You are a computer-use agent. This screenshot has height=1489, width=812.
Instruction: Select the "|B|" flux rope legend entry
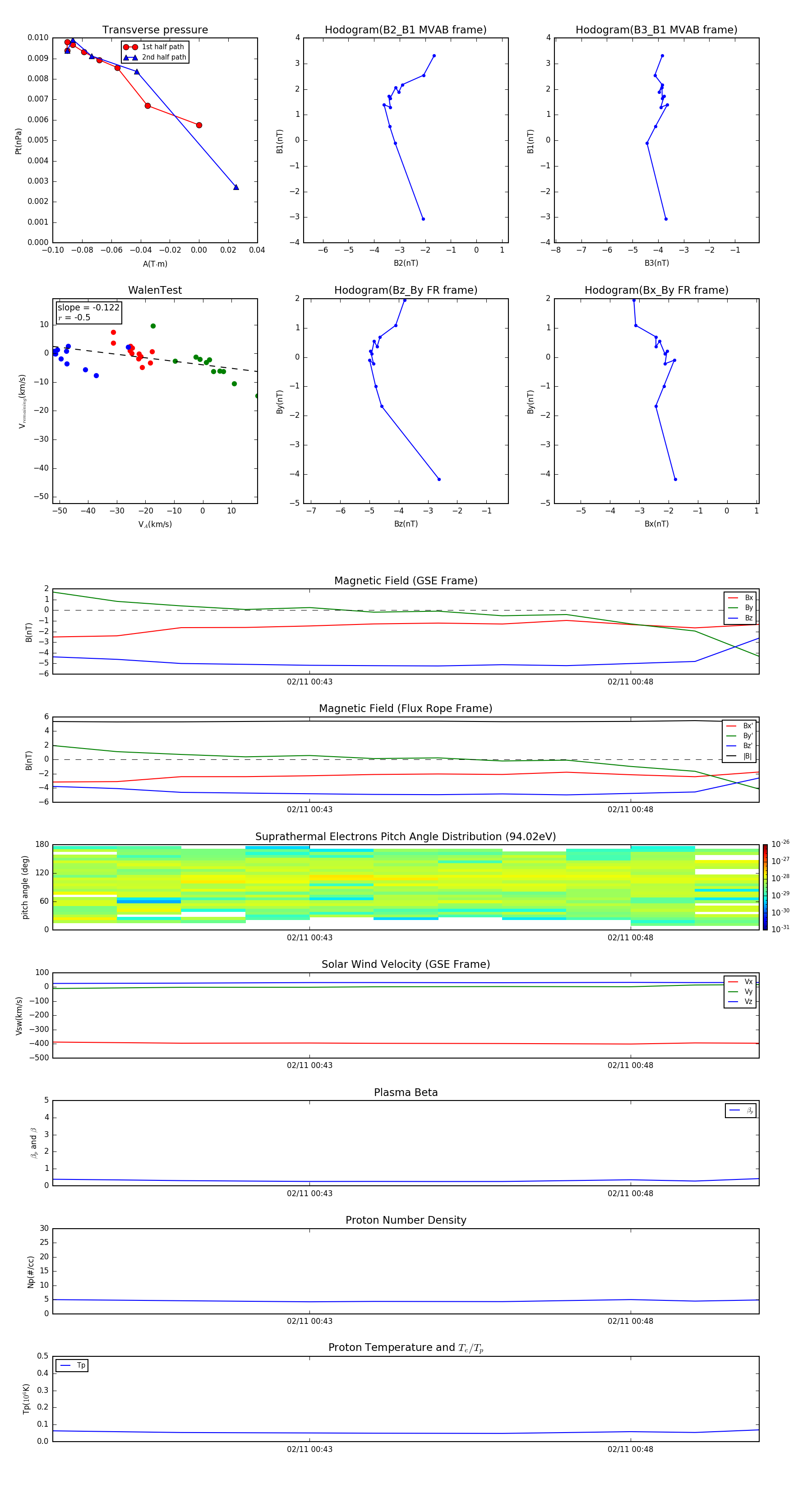tap(740, 756)
